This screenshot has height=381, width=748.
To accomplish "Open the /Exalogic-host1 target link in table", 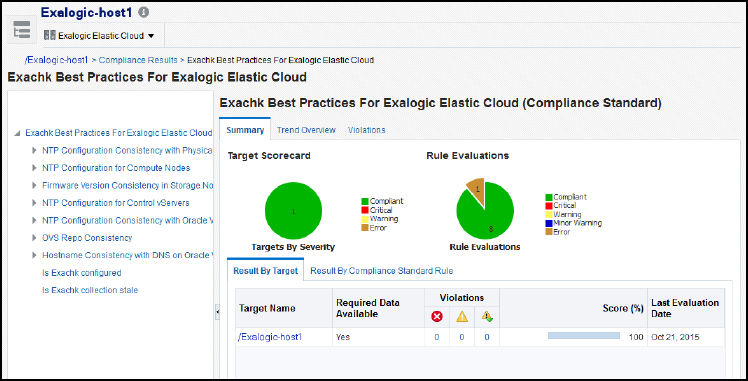I will click(270, 337).
